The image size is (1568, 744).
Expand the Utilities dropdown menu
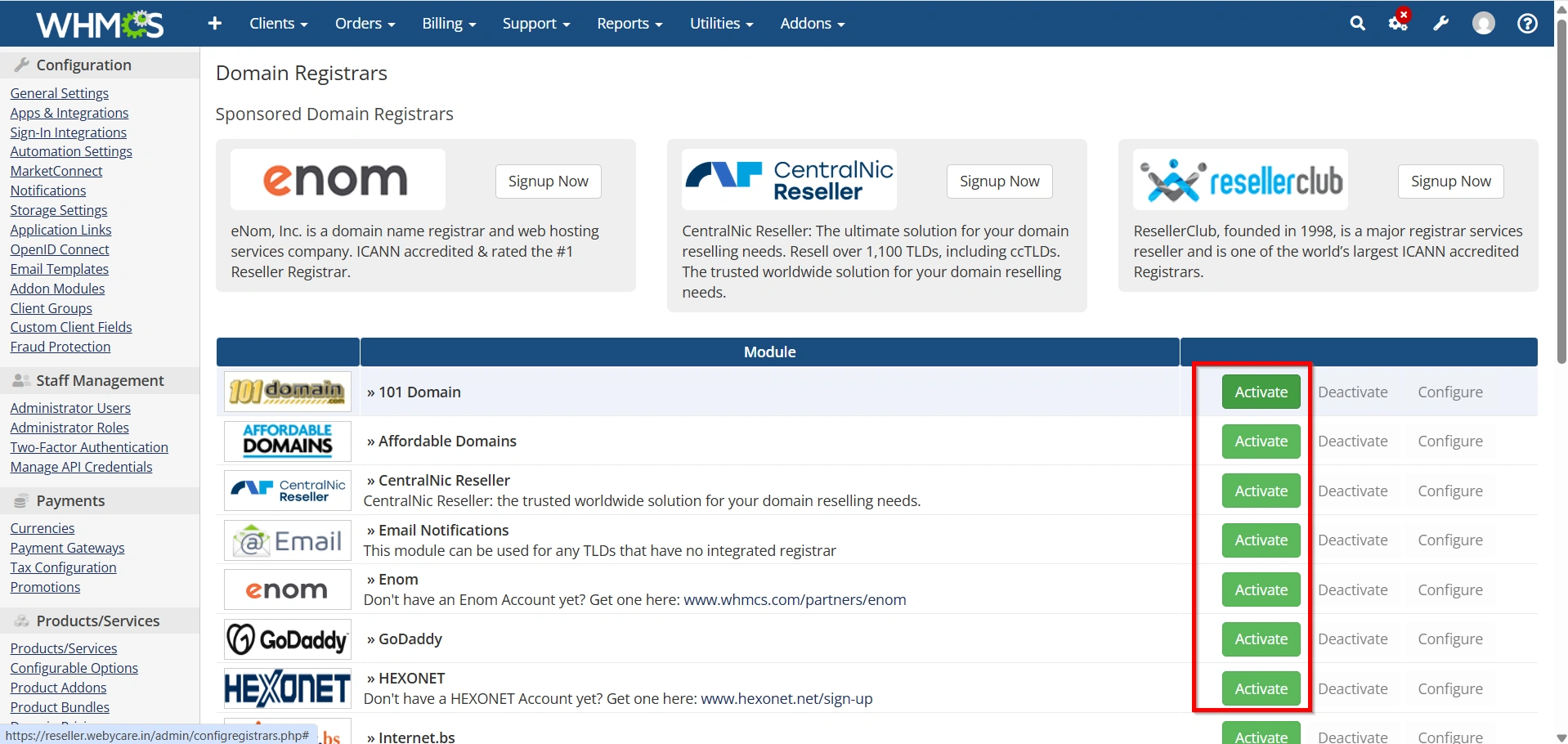click(x=721, y=24)
